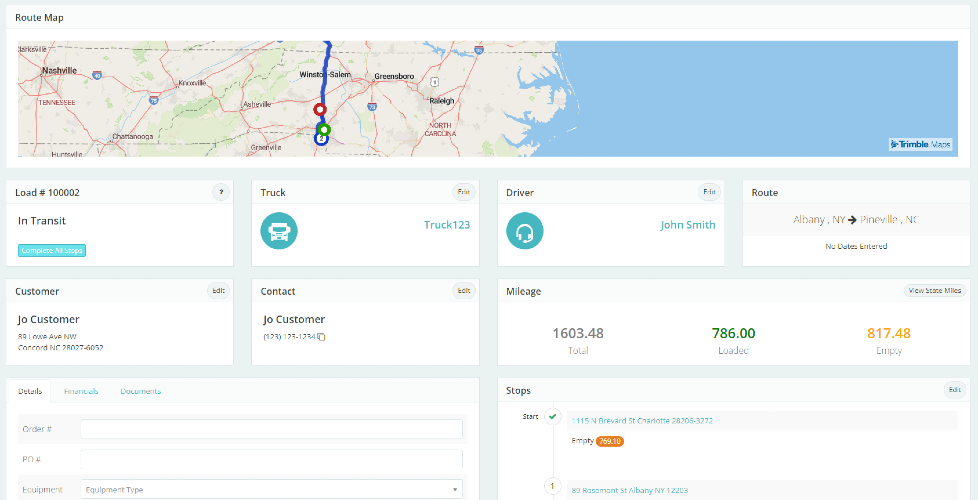Click the green stop marker on map
978x500 pixels.
(323, 130)
